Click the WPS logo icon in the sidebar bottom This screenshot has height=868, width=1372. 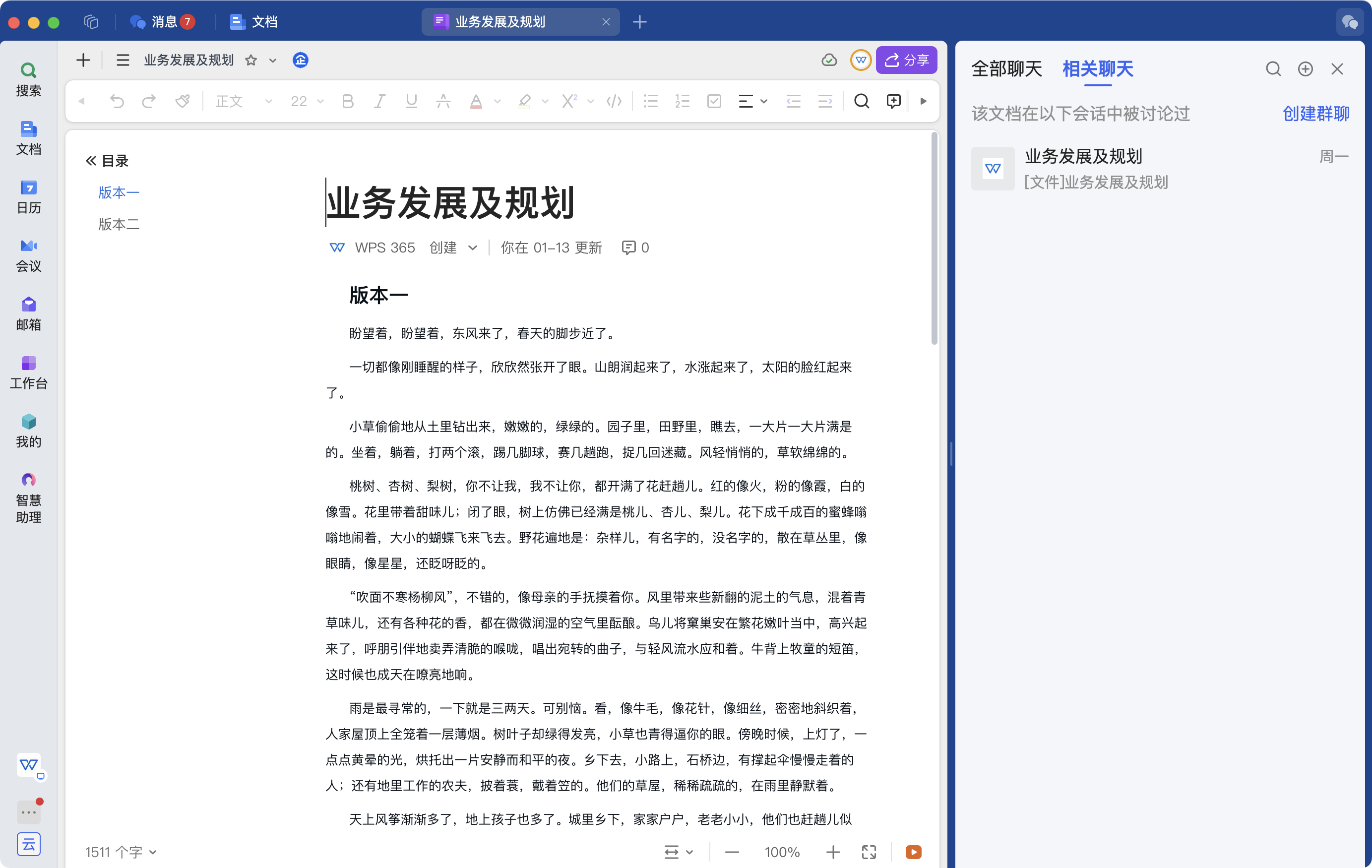coord(28,765)
